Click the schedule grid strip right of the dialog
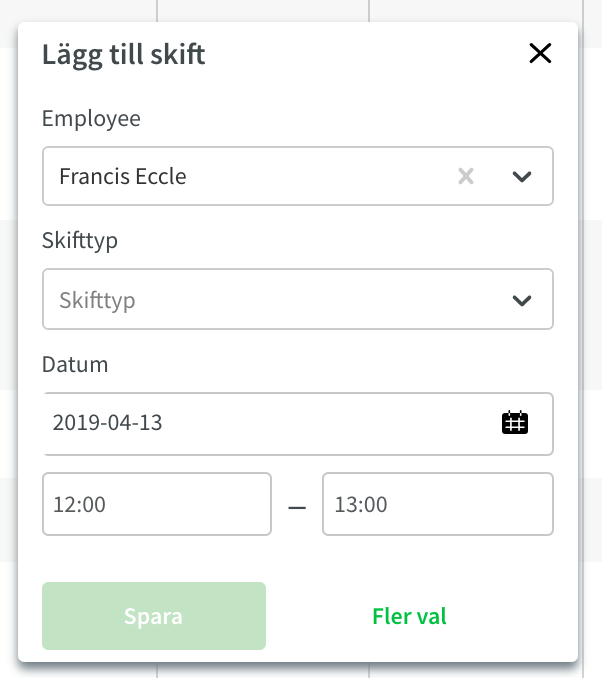 tap(591, 339)
